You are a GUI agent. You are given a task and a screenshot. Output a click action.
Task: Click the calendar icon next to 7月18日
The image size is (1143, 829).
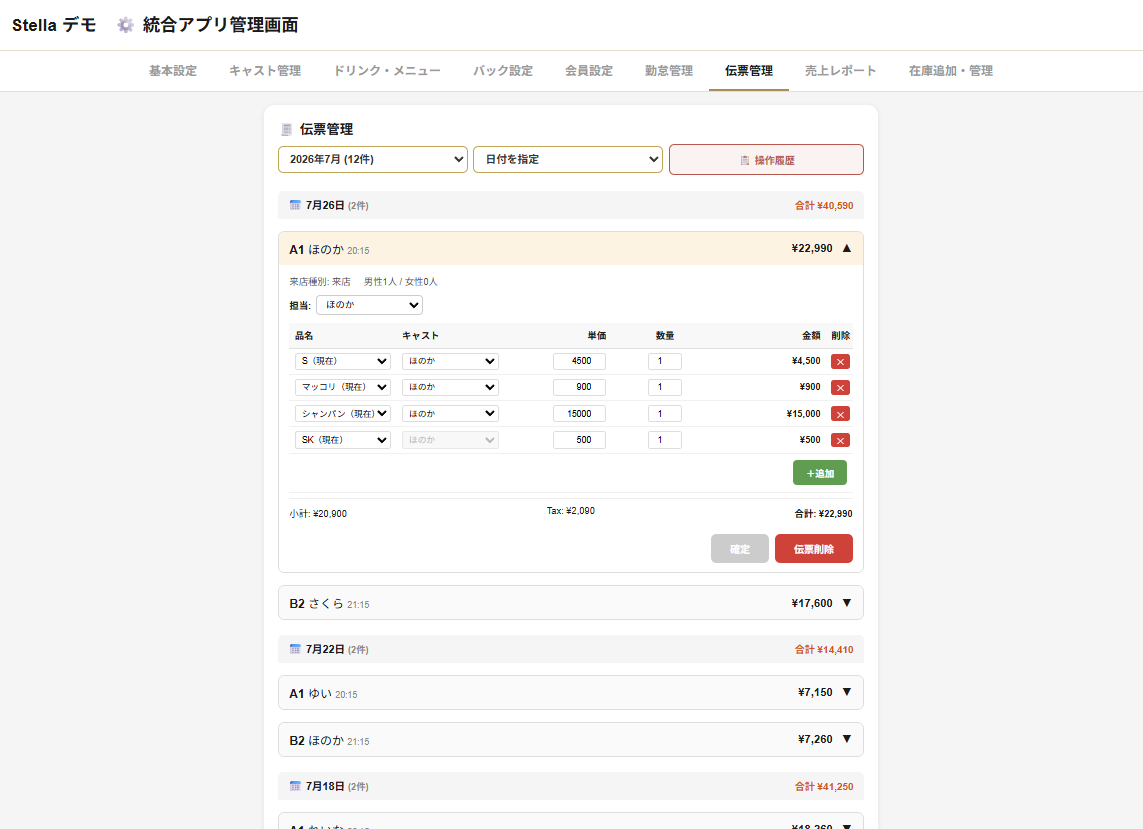point(295,786)
